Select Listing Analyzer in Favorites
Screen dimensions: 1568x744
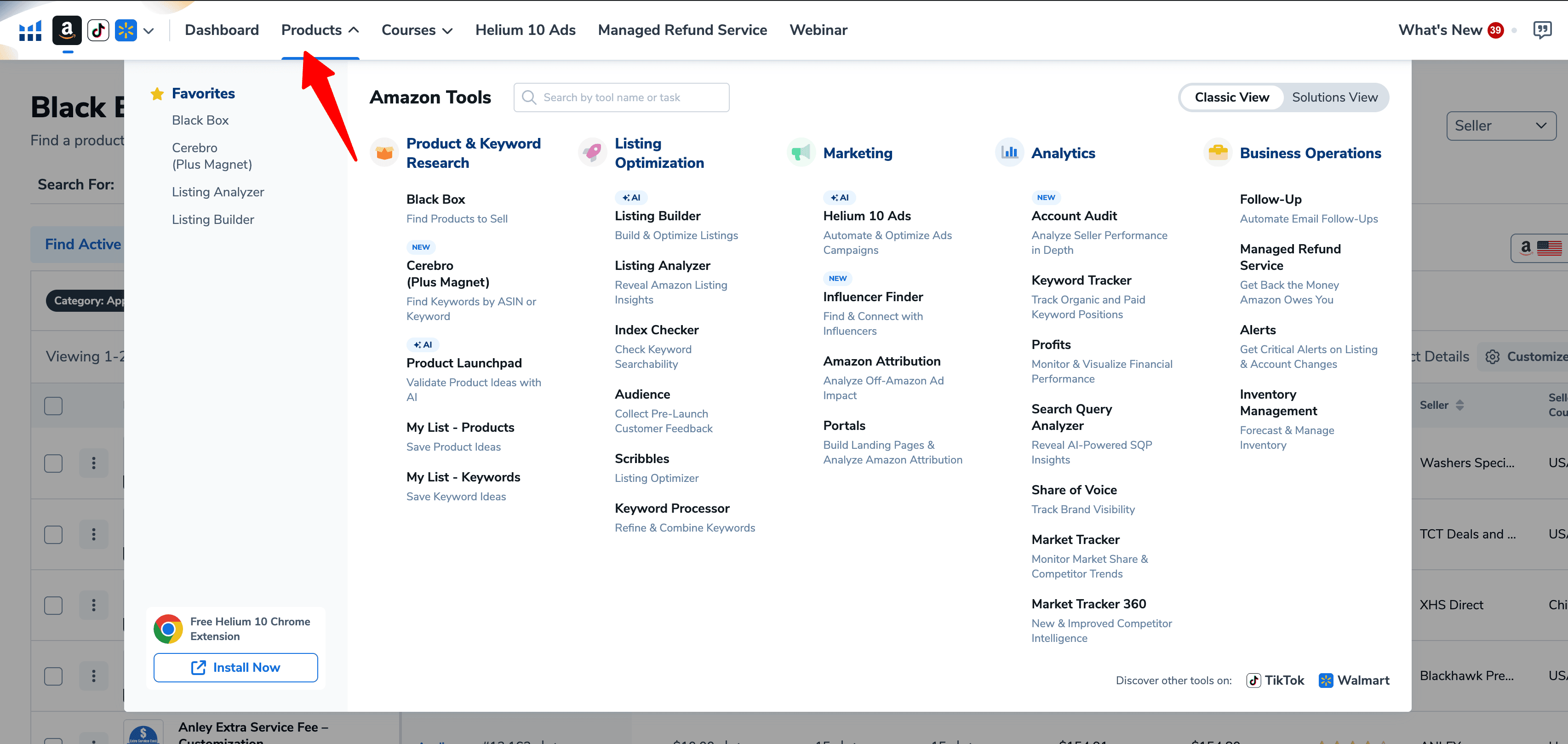click(218, 192)
